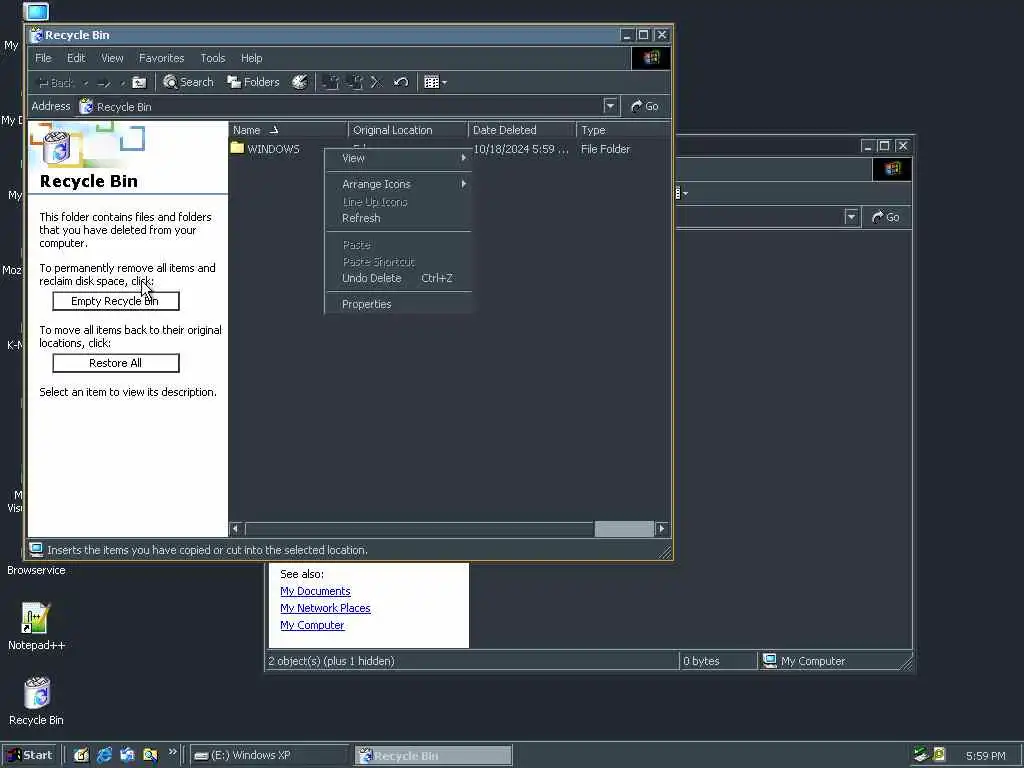Open the File menu
The image size is (1024, 768).
(x=43, y=58)
